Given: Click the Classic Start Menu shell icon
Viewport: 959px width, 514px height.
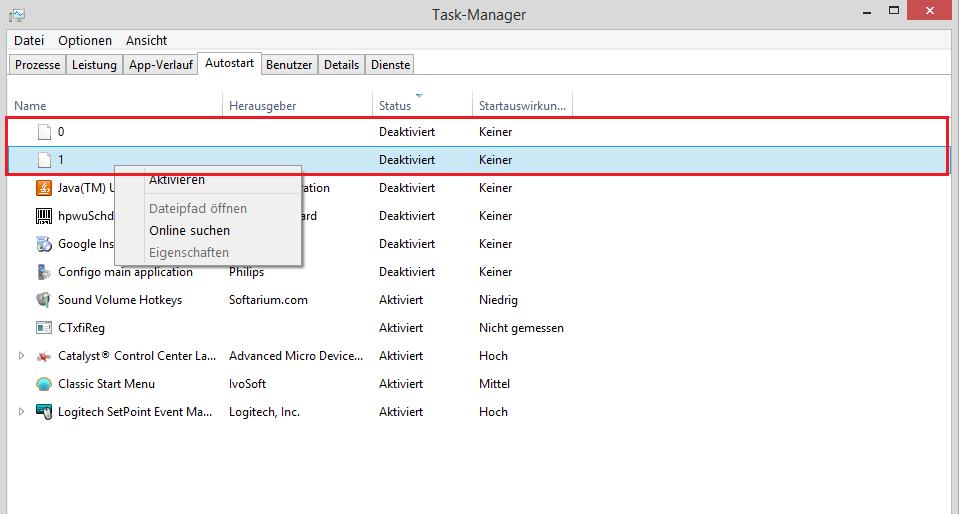Looking at the screenshot, I should 44,384.
